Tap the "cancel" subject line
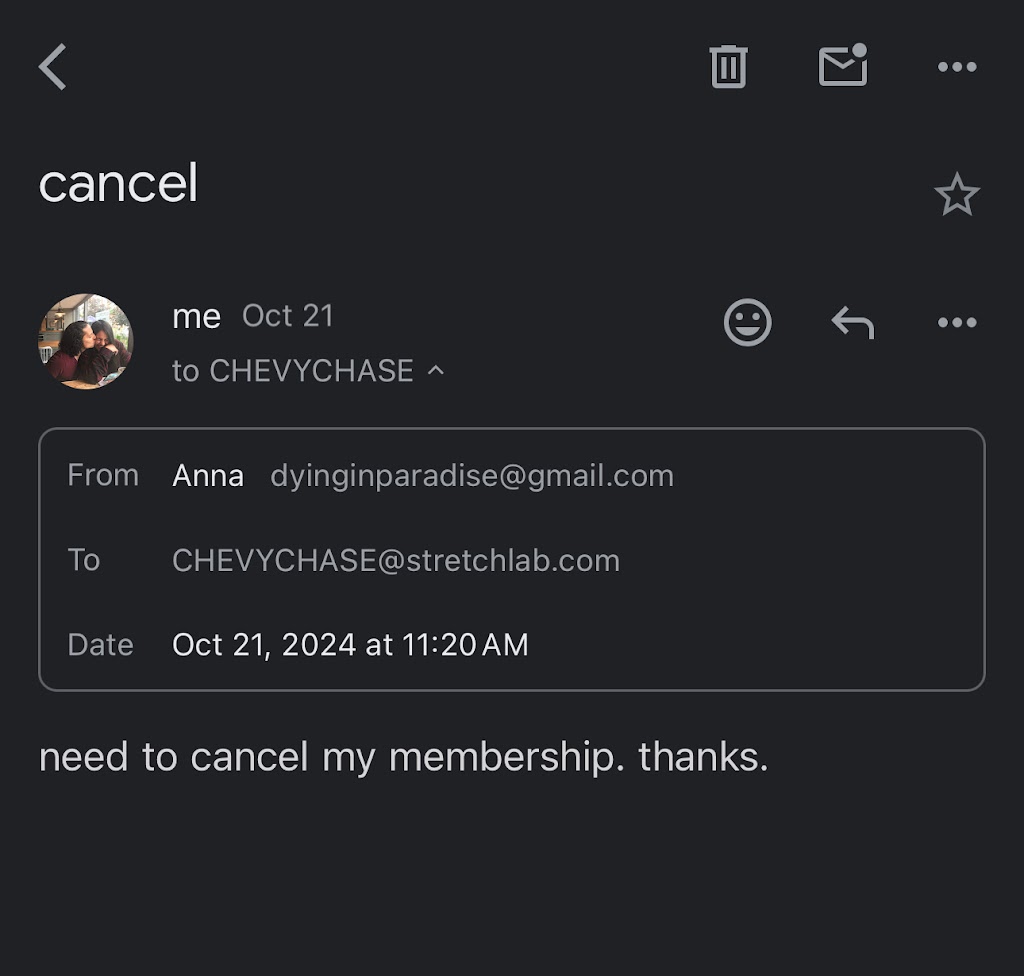The height and width of the screenshot is (976, 1024). point(118,184)
